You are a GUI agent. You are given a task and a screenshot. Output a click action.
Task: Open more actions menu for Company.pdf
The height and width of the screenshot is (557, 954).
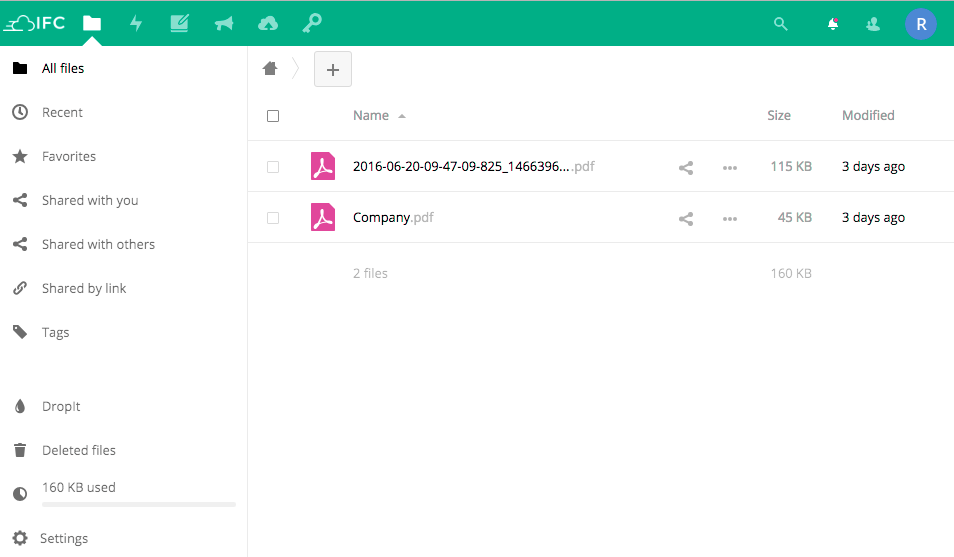tap(730, 218)
